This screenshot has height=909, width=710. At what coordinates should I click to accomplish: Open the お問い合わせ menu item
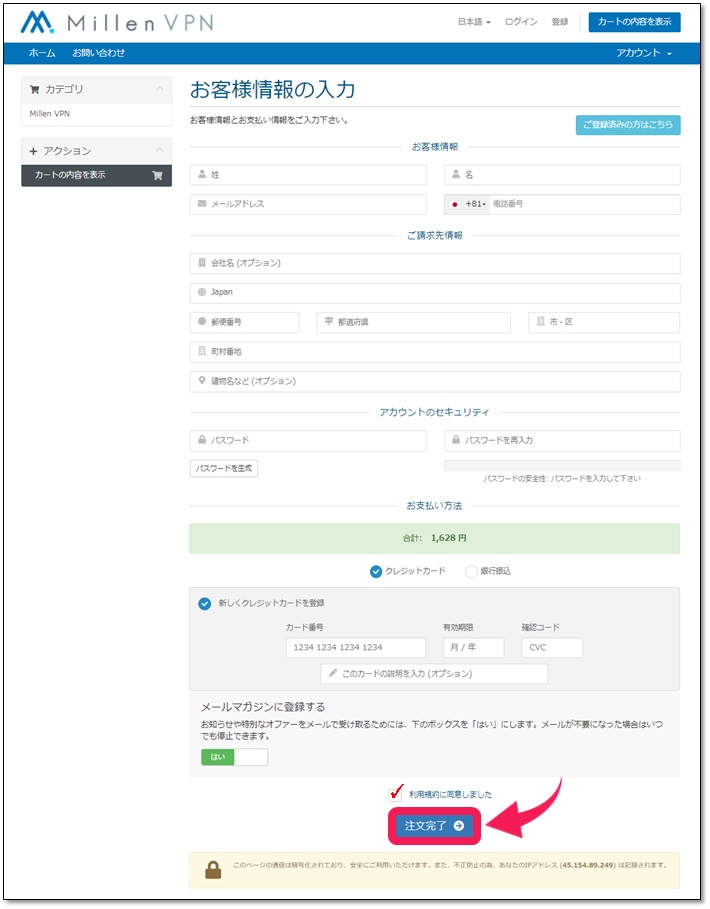click(98, 53)
